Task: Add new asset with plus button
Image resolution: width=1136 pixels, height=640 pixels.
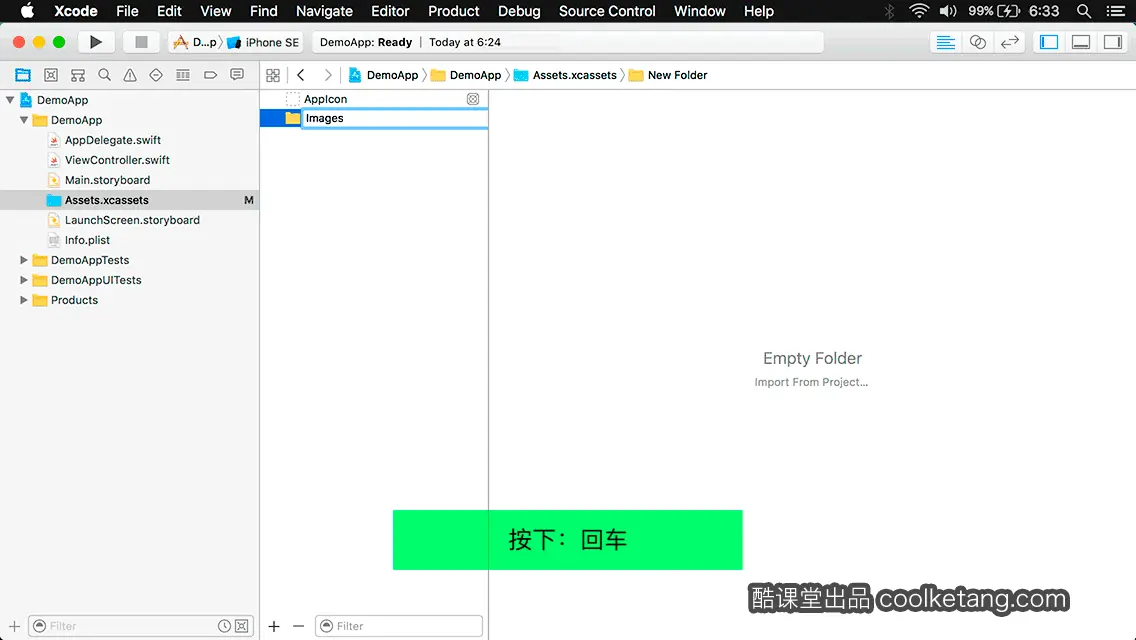Action: (274, 626)
